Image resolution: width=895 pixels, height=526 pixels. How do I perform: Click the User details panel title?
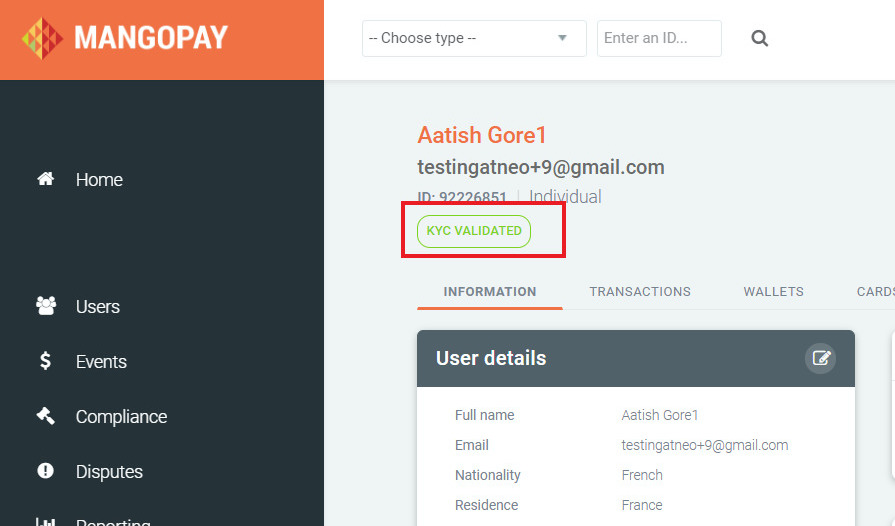point(491,358)
